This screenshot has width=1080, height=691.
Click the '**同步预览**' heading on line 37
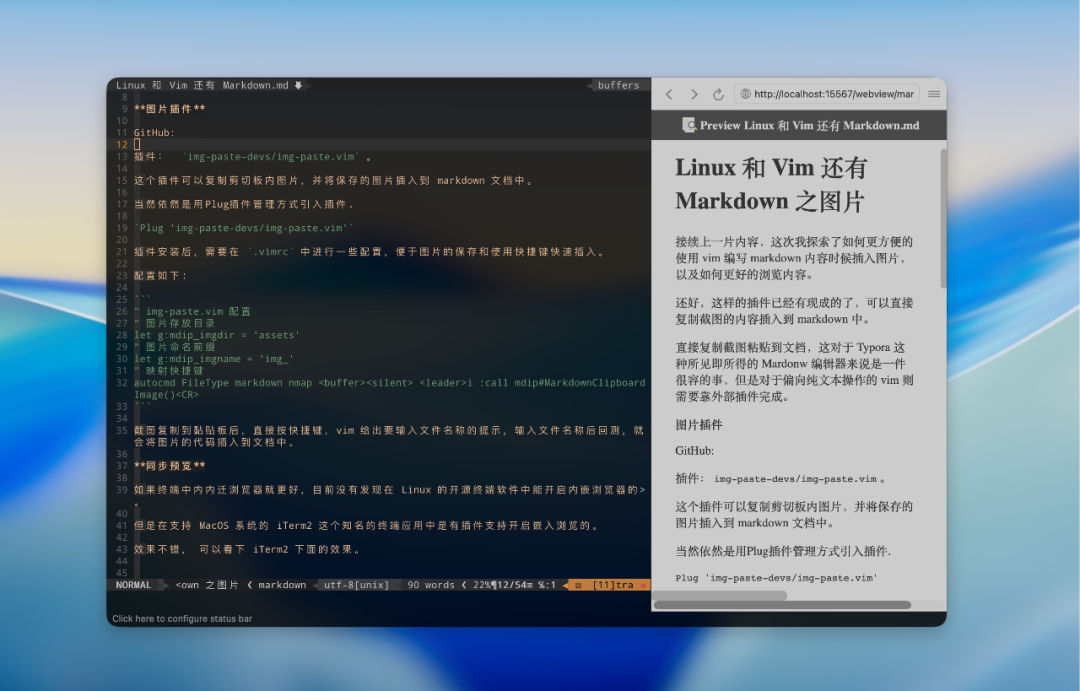[169, 466]
